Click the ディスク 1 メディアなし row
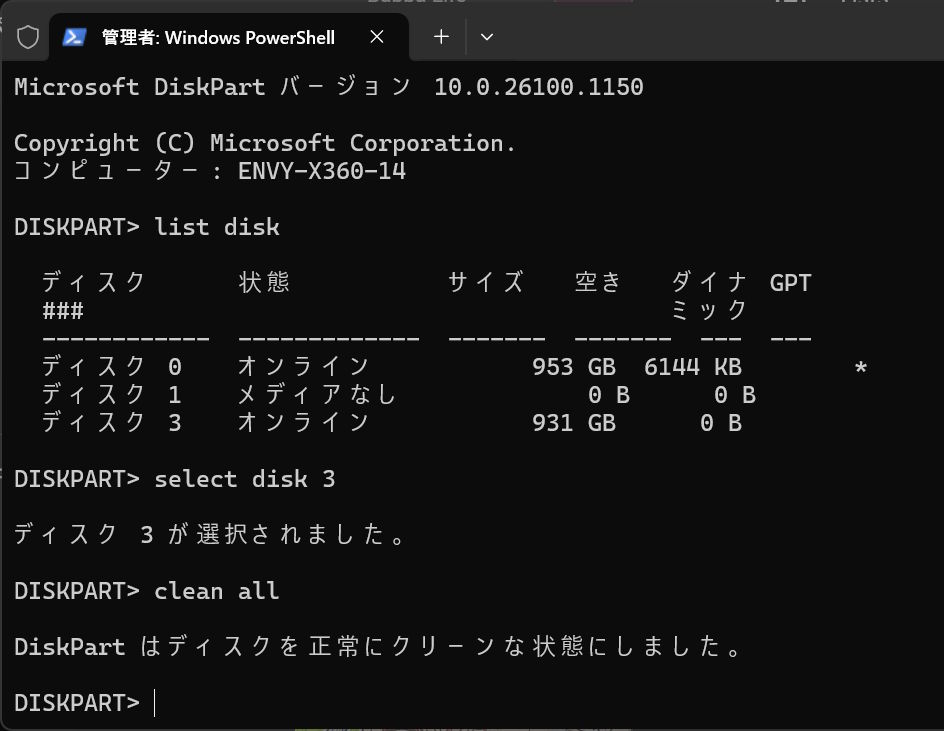The image size is (944, 731). point(399,395)
